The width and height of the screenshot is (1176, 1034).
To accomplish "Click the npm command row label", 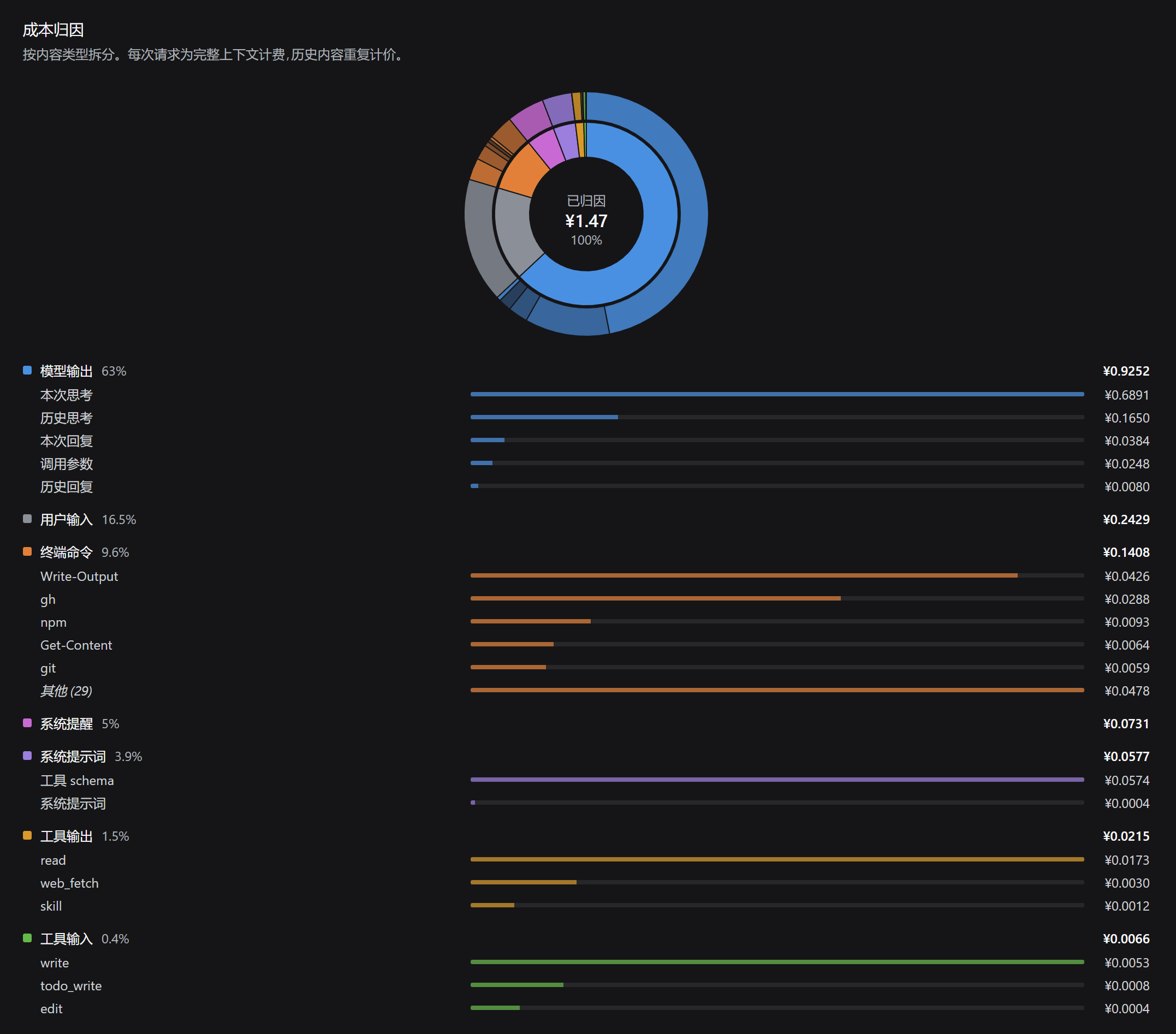I will 54,622.
